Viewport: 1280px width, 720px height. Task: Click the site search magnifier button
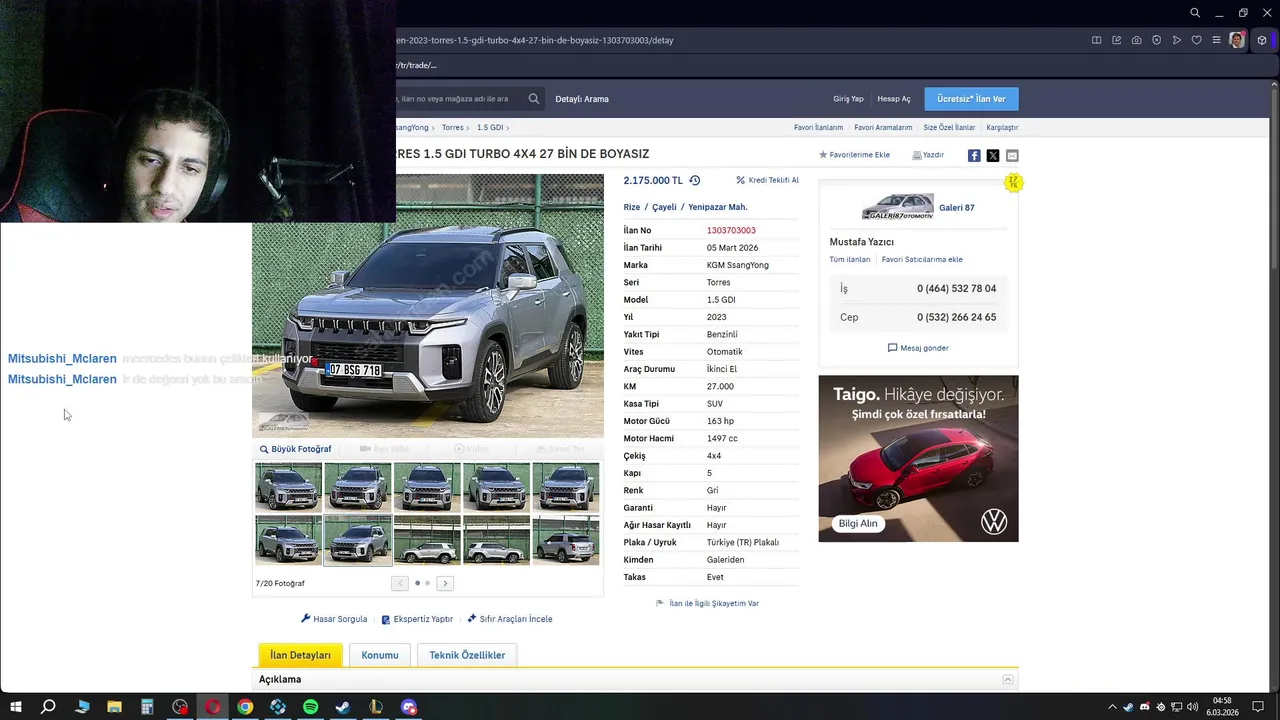pos(534,99)
